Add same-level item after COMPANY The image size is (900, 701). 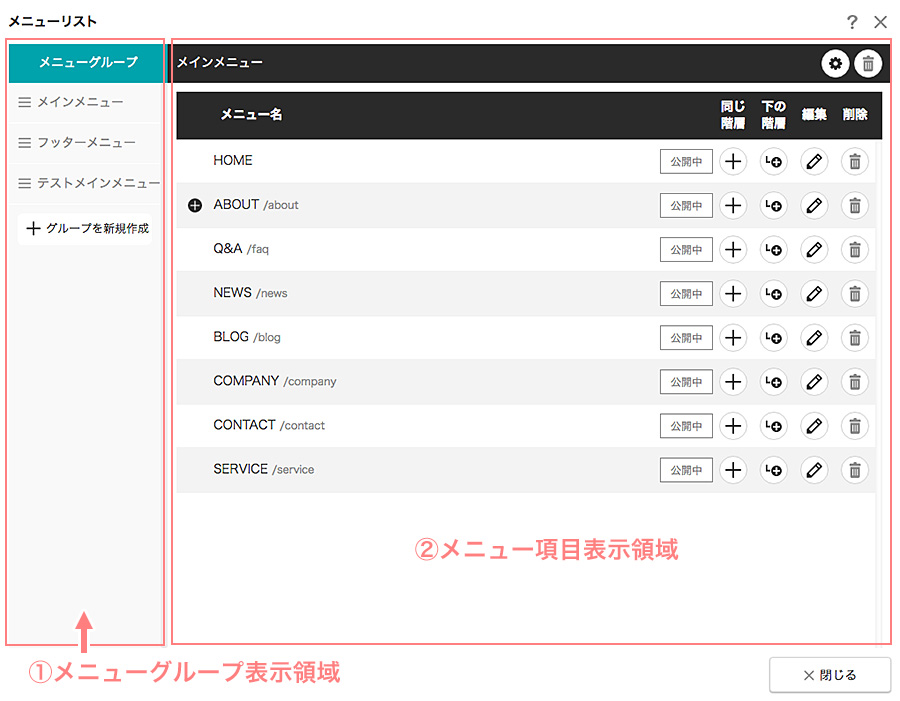click(x=733, y=382)
